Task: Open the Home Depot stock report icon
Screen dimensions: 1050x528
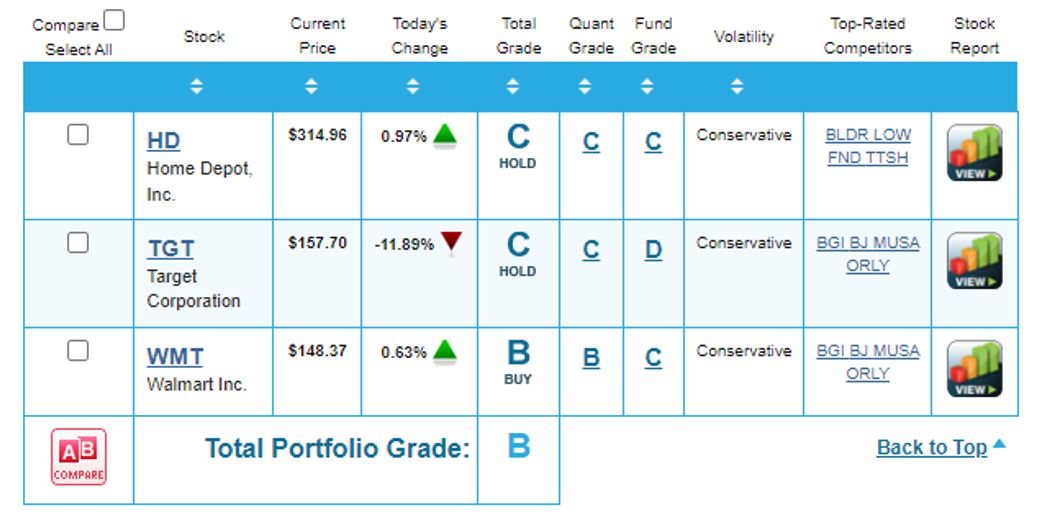Action: click(x=974, y=153)
